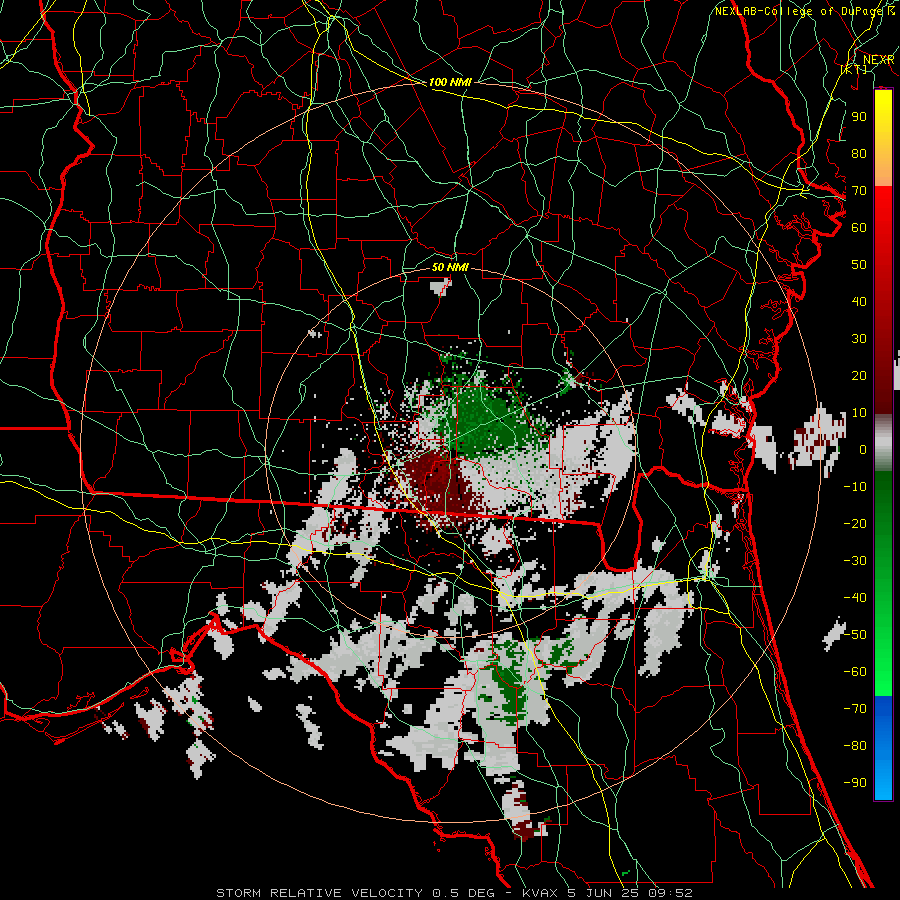Click the "20" value on the velocity scale
Image resolution: width=900 pixels, height=900 pixels.
(x=859, y=375)
